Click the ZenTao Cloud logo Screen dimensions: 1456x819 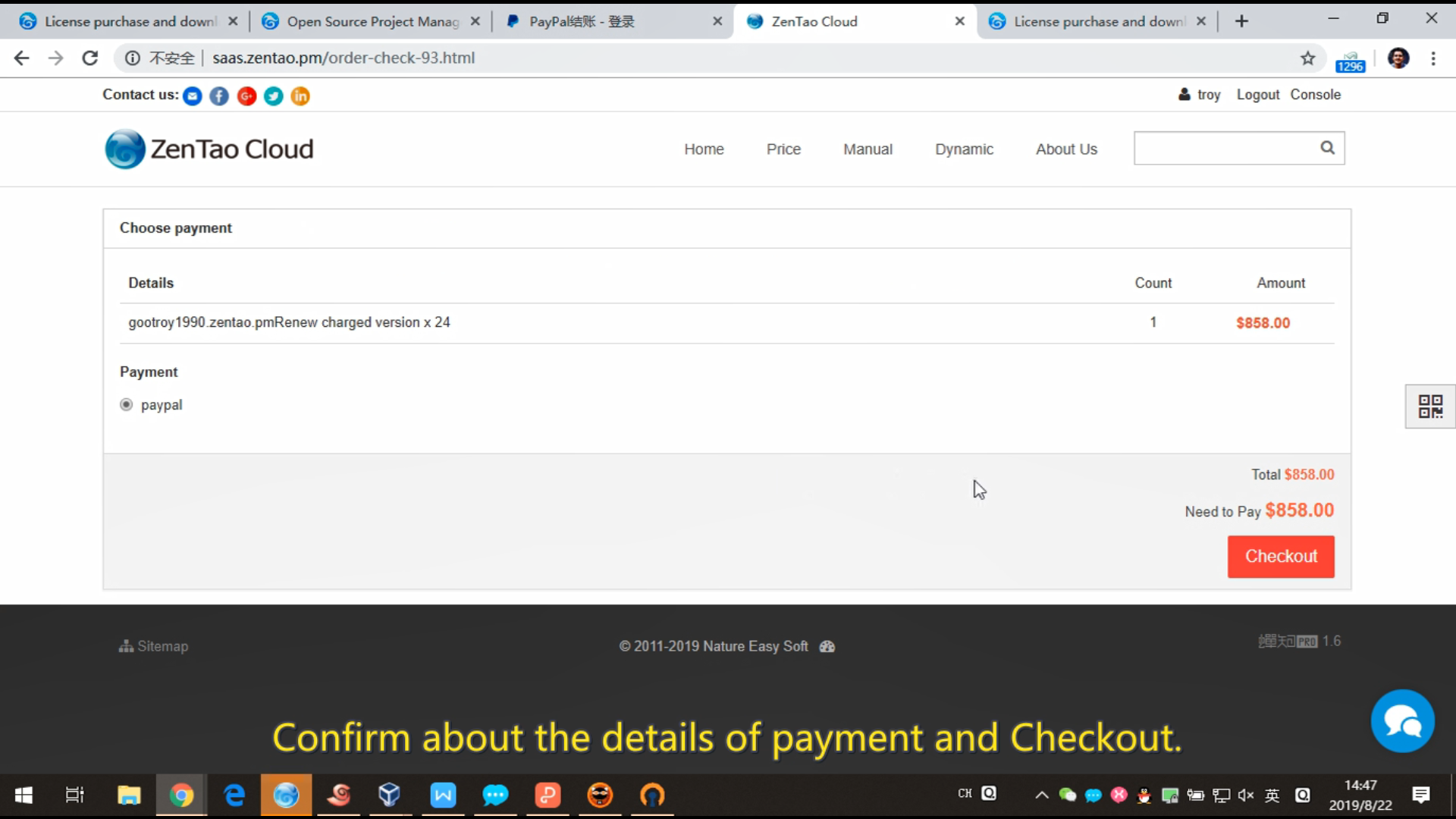(209, 149)
